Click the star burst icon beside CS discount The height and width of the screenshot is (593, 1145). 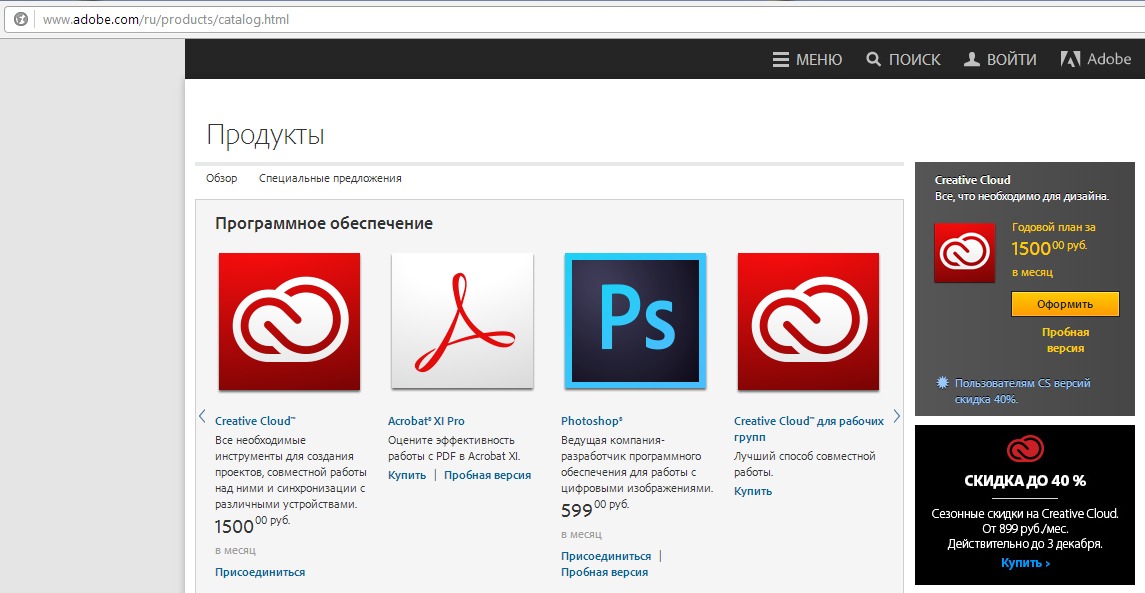(x=942, y=383)
